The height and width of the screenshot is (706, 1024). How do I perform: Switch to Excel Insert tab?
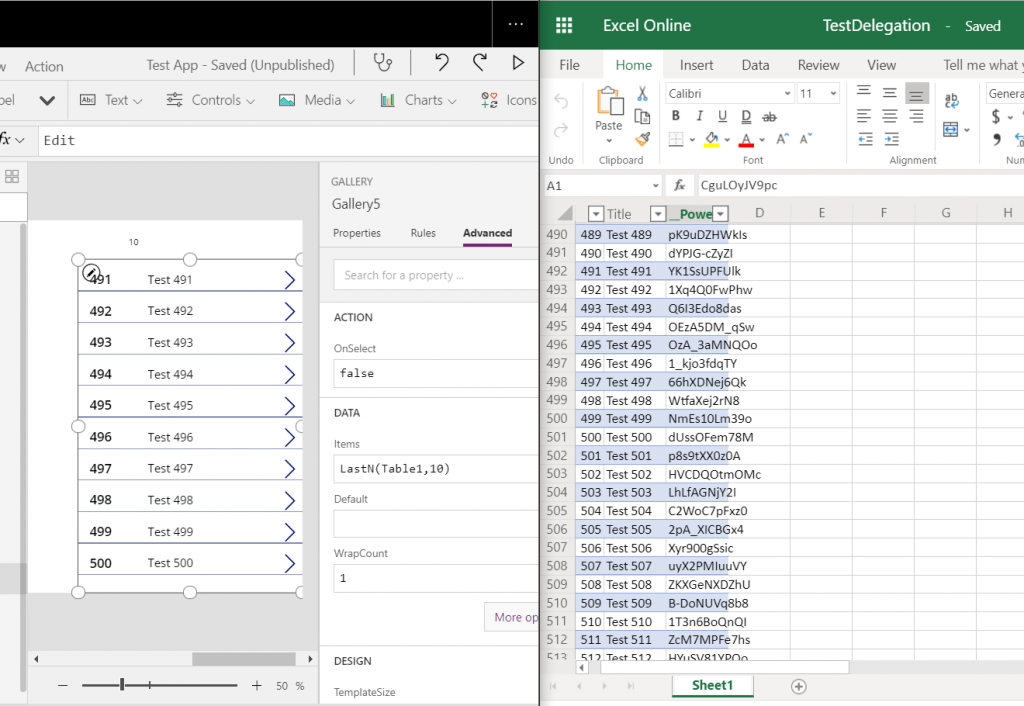tap(696, 65)
